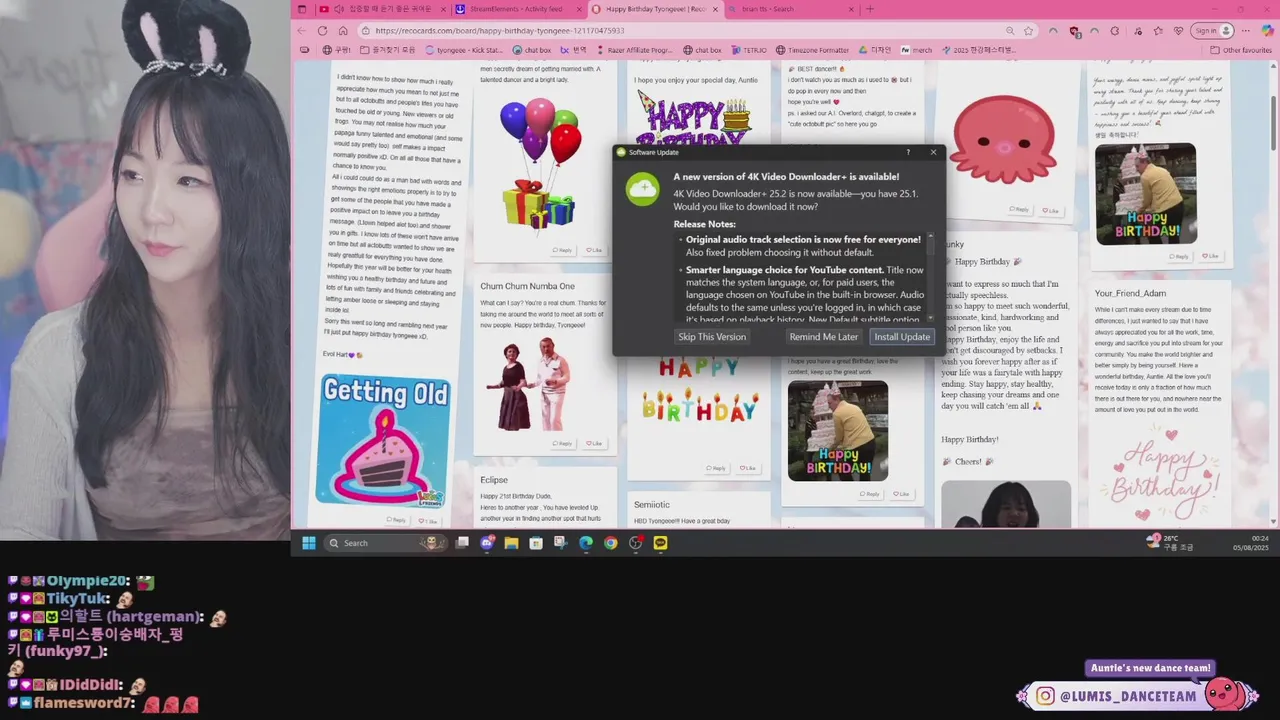Open Task View from taskbar

(x=462, y=543)
